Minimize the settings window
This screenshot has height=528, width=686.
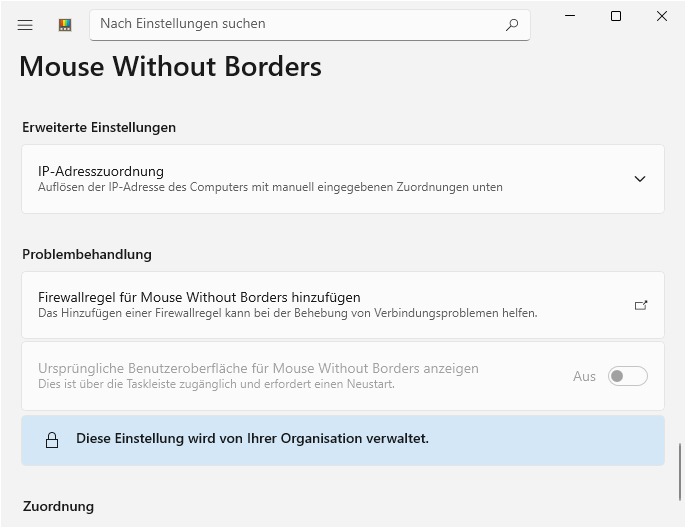point(570,16)
